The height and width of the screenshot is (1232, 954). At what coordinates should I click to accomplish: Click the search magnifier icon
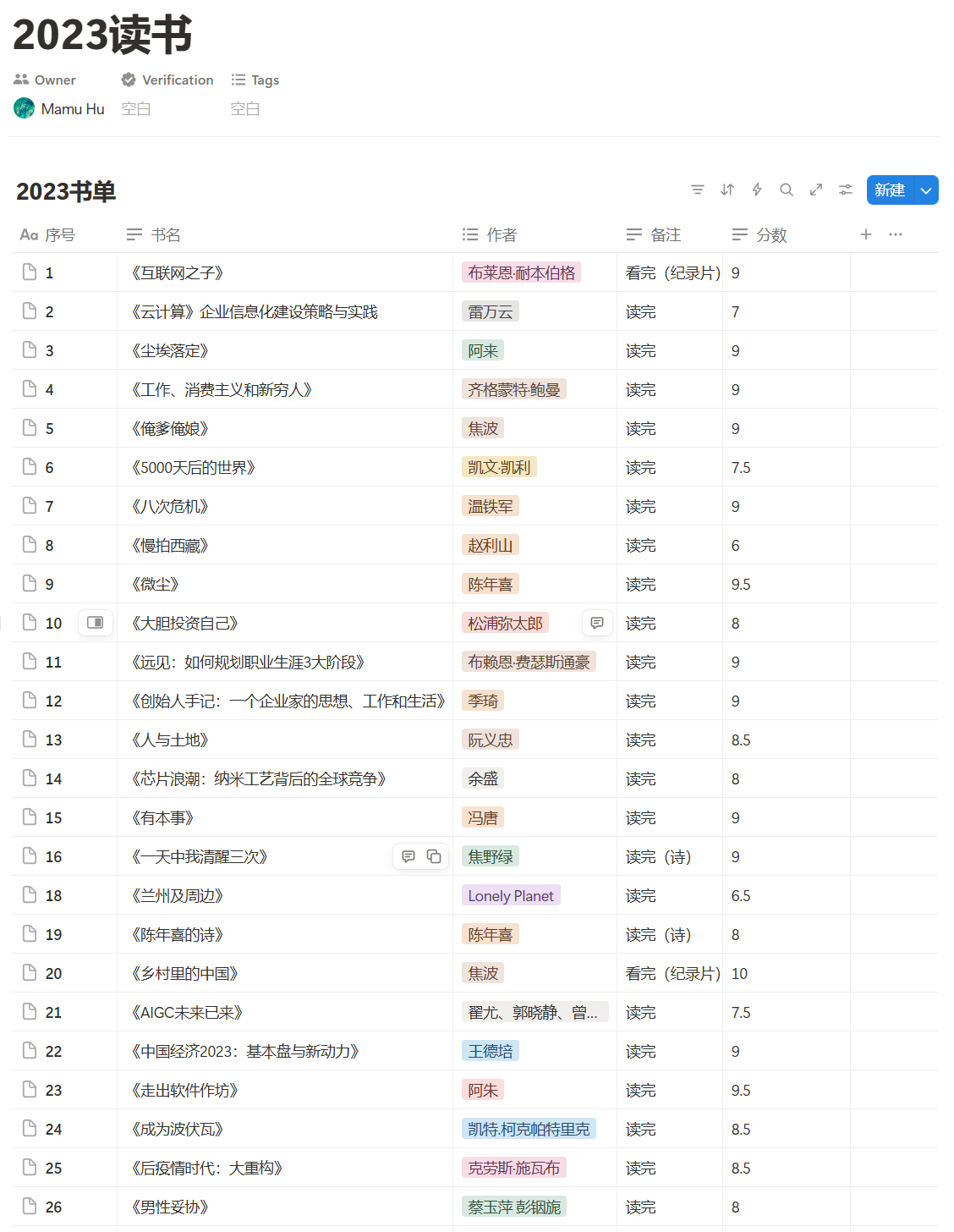point(787,190)
